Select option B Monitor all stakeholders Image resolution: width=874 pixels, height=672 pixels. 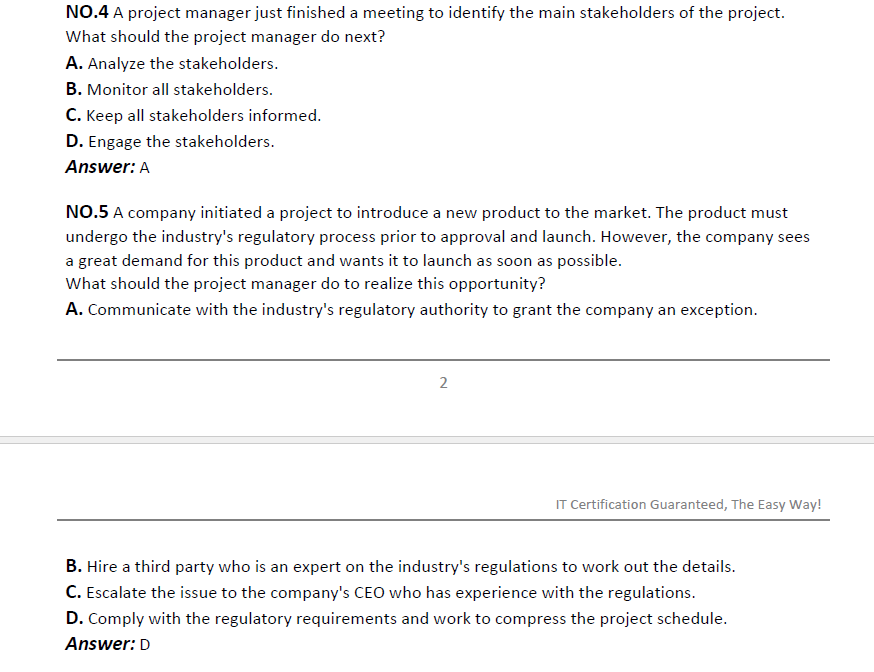click(x=169, y=90)
